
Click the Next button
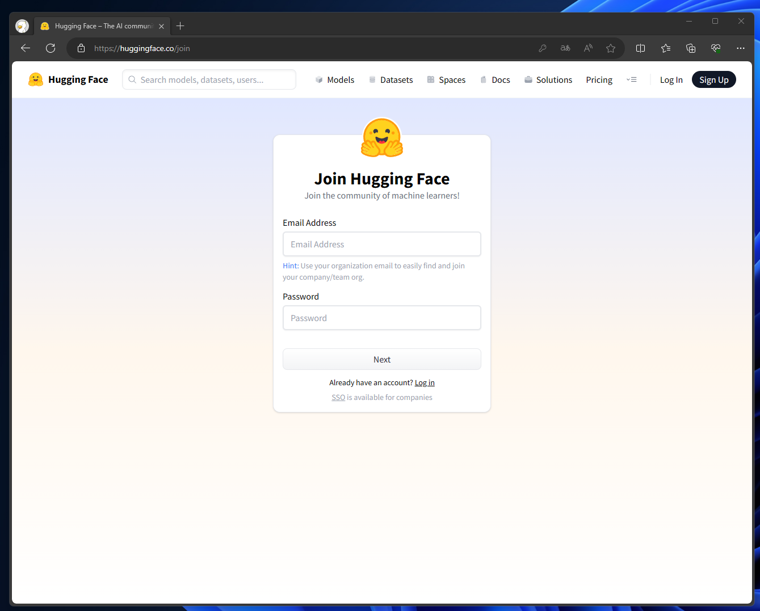tap(382, 360)
